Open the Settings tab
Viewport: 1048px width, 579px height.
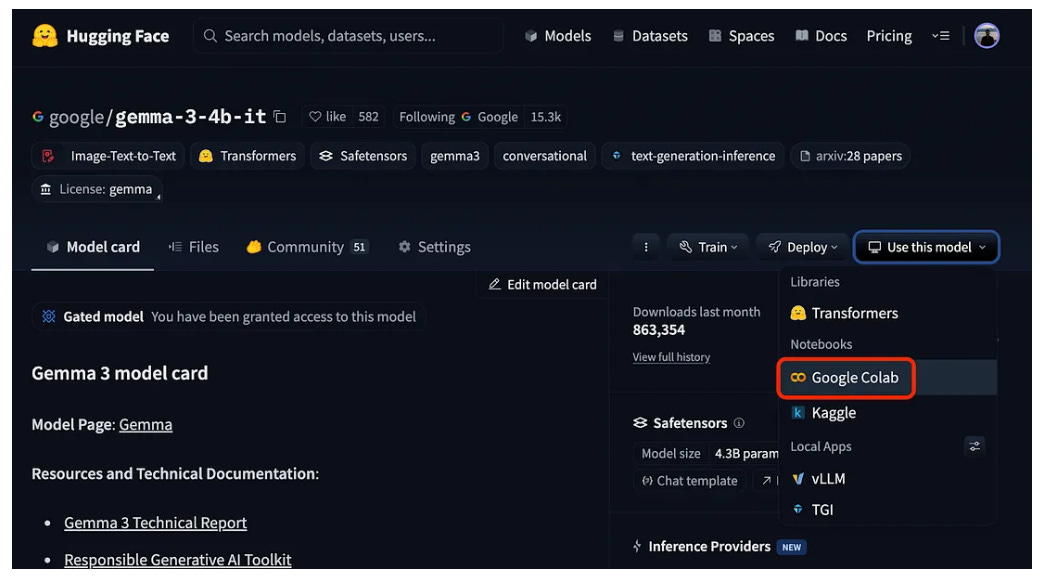(x=434, y=247)
